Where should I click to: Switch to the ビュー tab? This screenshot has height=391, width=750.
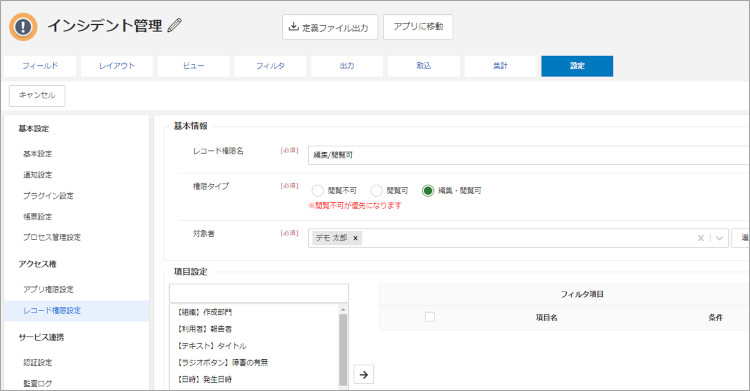[193, 66]
